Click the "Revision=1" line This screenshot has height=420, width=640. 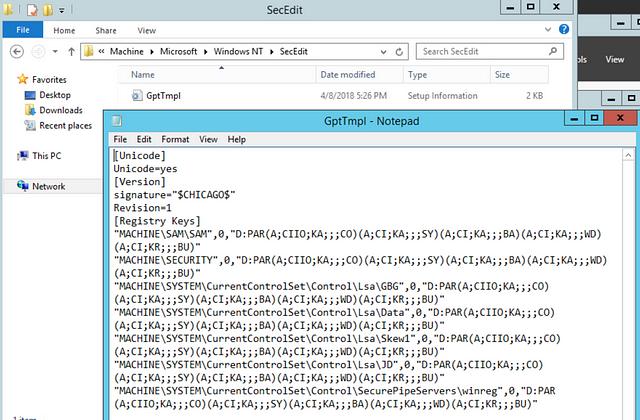(x=142, y=208)
